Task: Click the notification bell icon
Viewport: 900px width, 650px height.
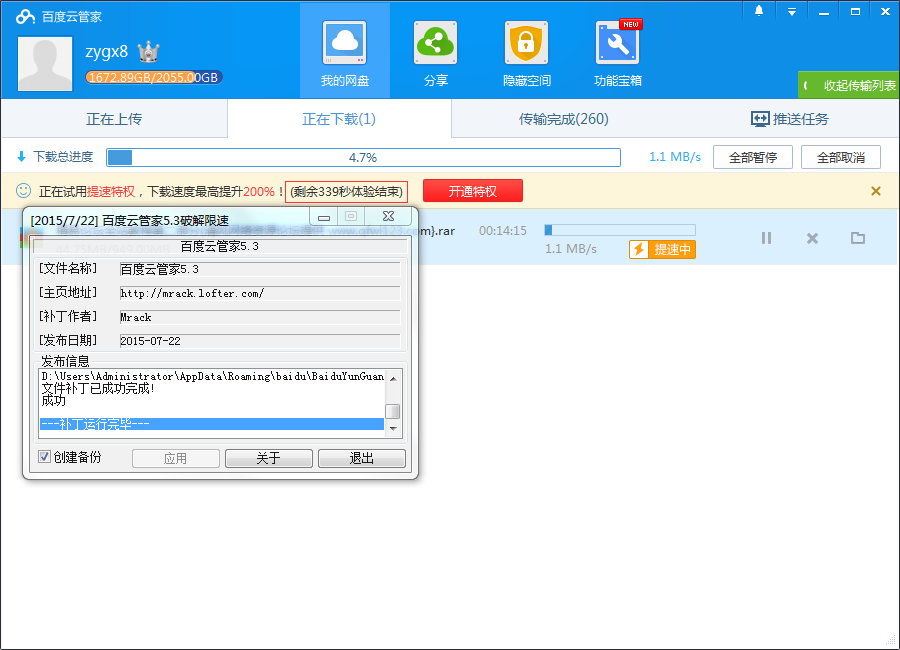Action: pos(759,11)
